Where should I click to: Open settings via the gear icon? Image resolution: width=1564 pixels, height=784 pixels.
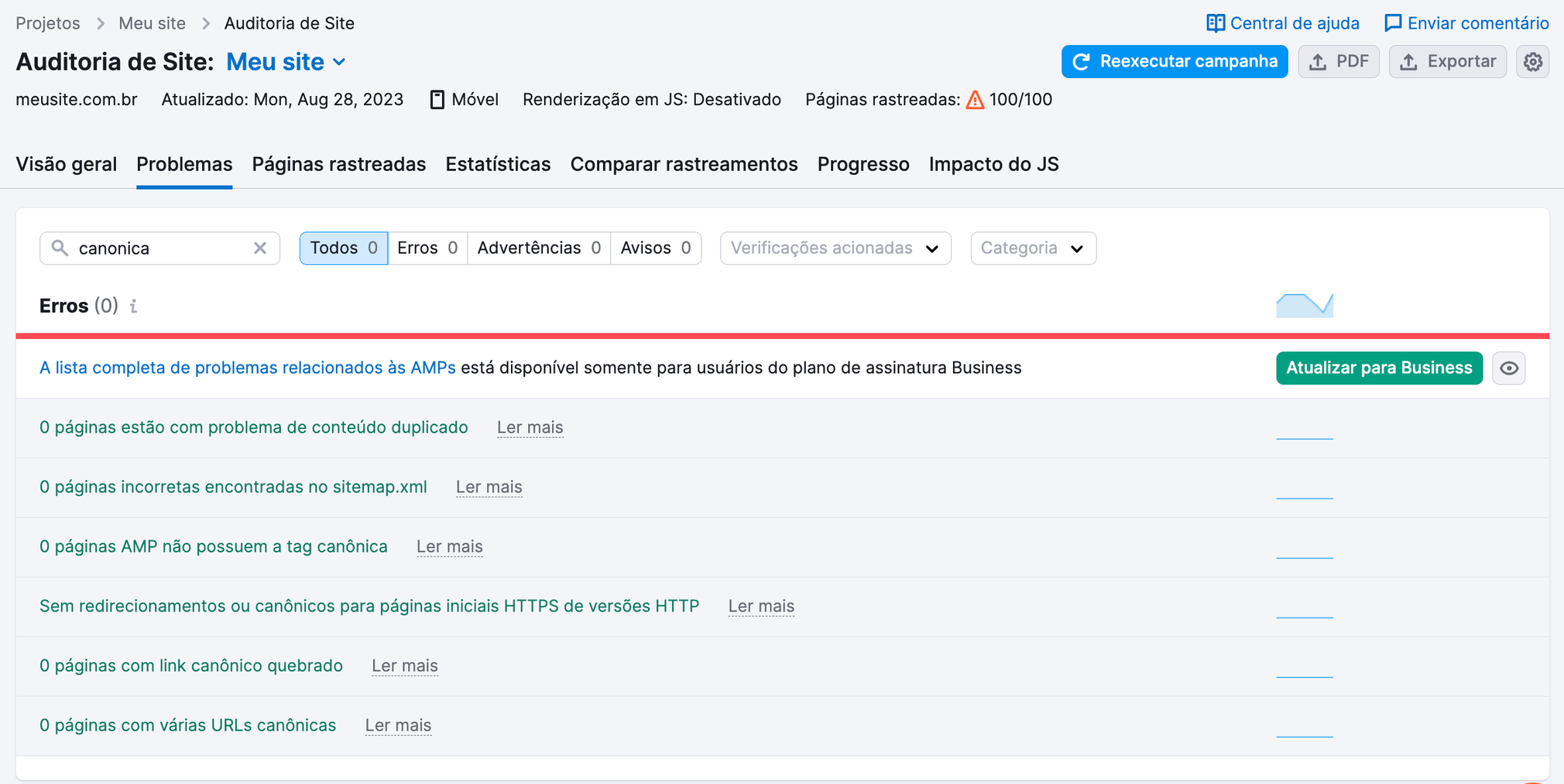click(1533, 61)
